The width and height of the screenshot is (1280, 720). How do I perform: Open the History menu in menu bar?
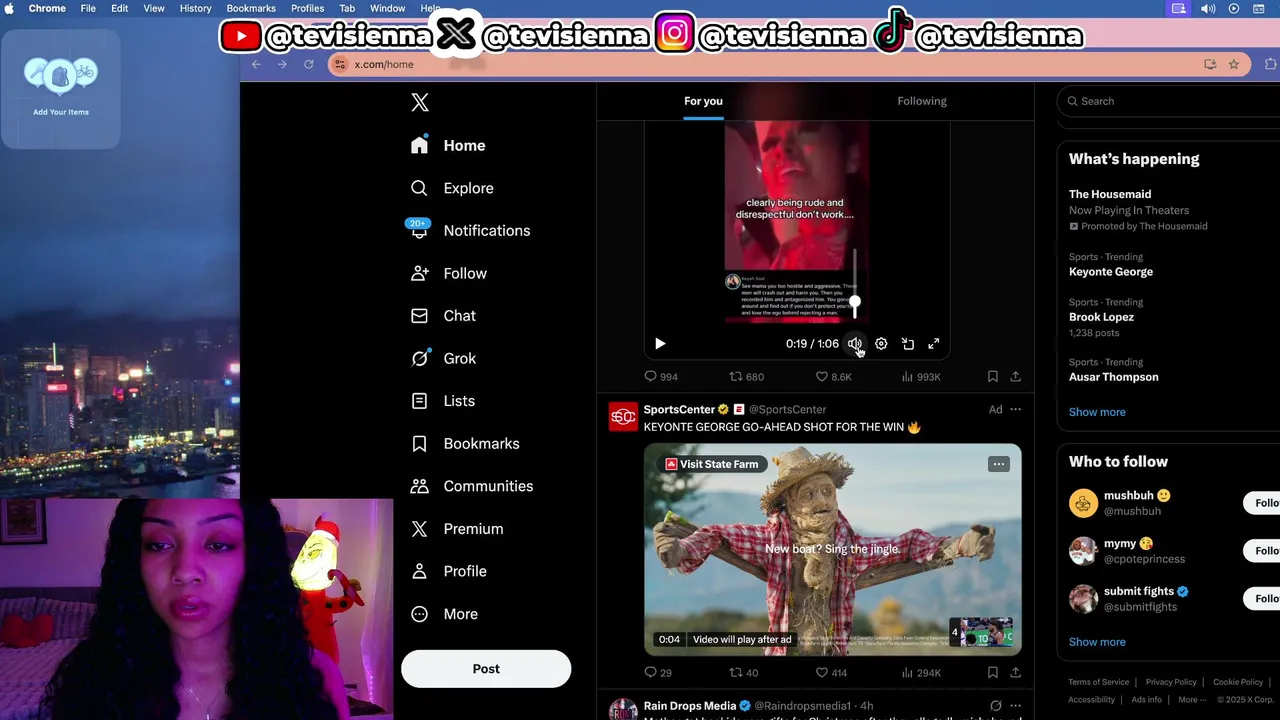[x=195, y=8]
